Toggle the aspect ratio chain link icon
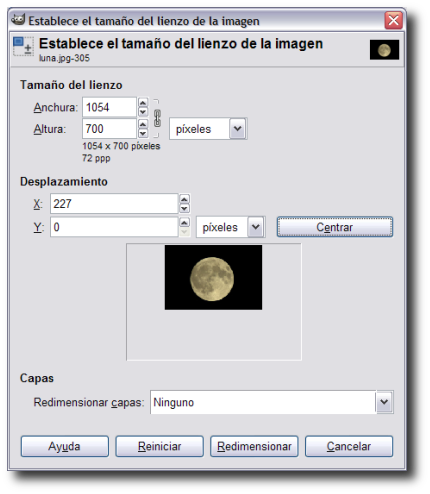 157,118
